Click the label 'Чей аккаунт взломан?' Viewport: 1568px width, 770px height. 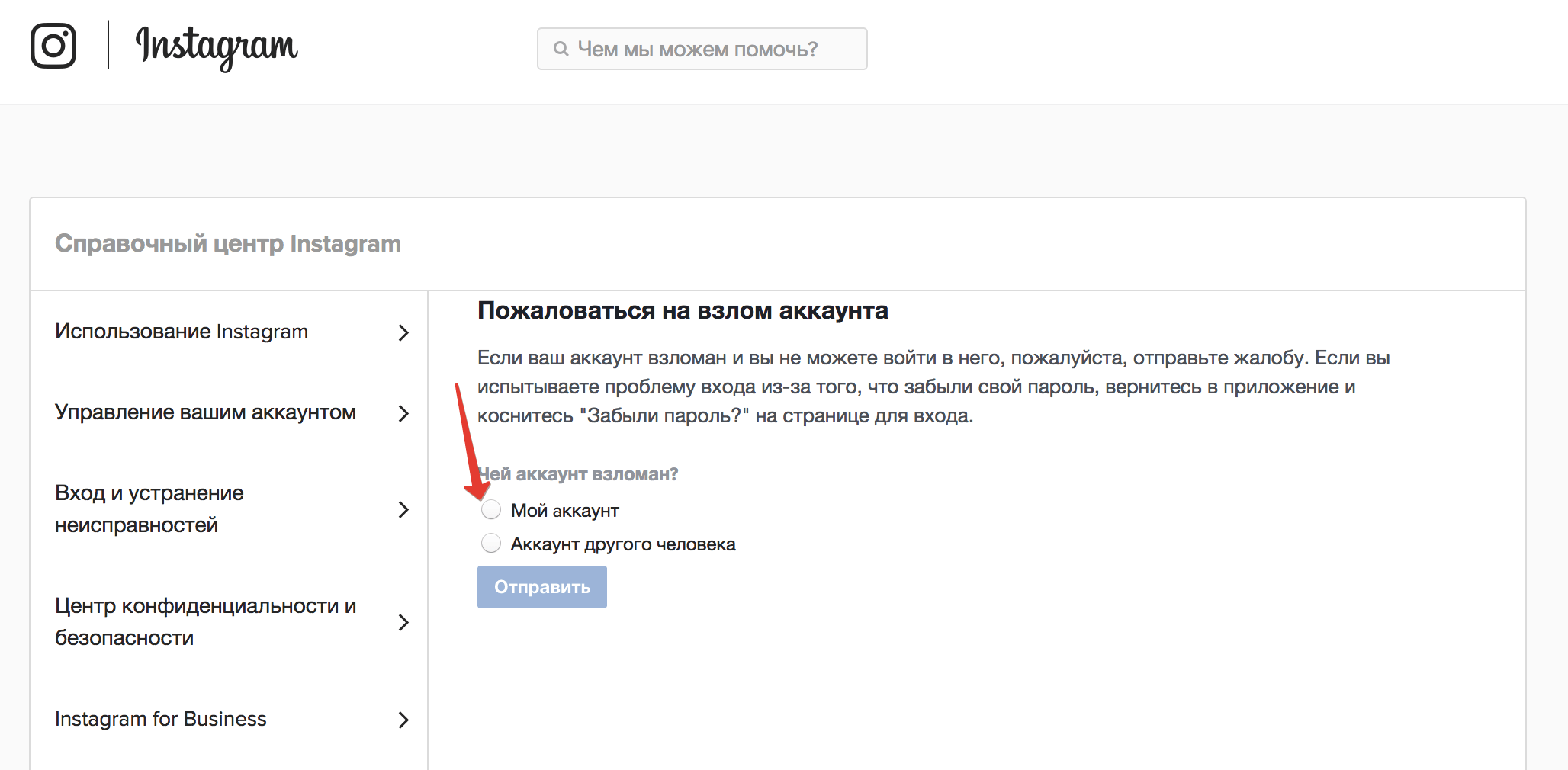tap(578, 474)
